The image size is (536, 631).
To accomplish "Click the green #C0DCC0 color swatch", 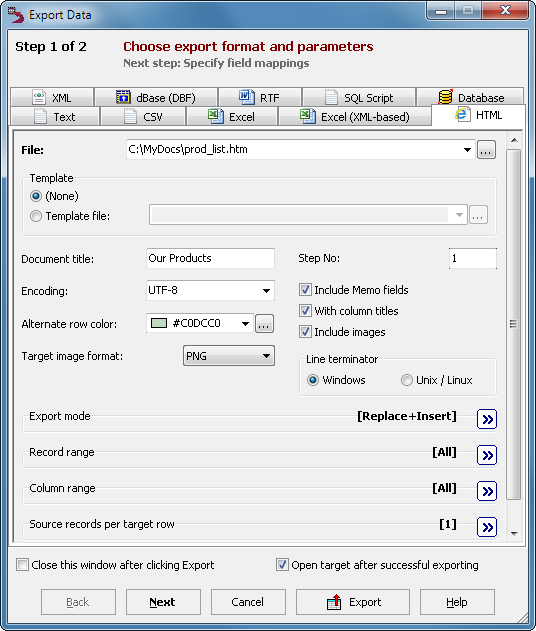I will click(159, 323).
